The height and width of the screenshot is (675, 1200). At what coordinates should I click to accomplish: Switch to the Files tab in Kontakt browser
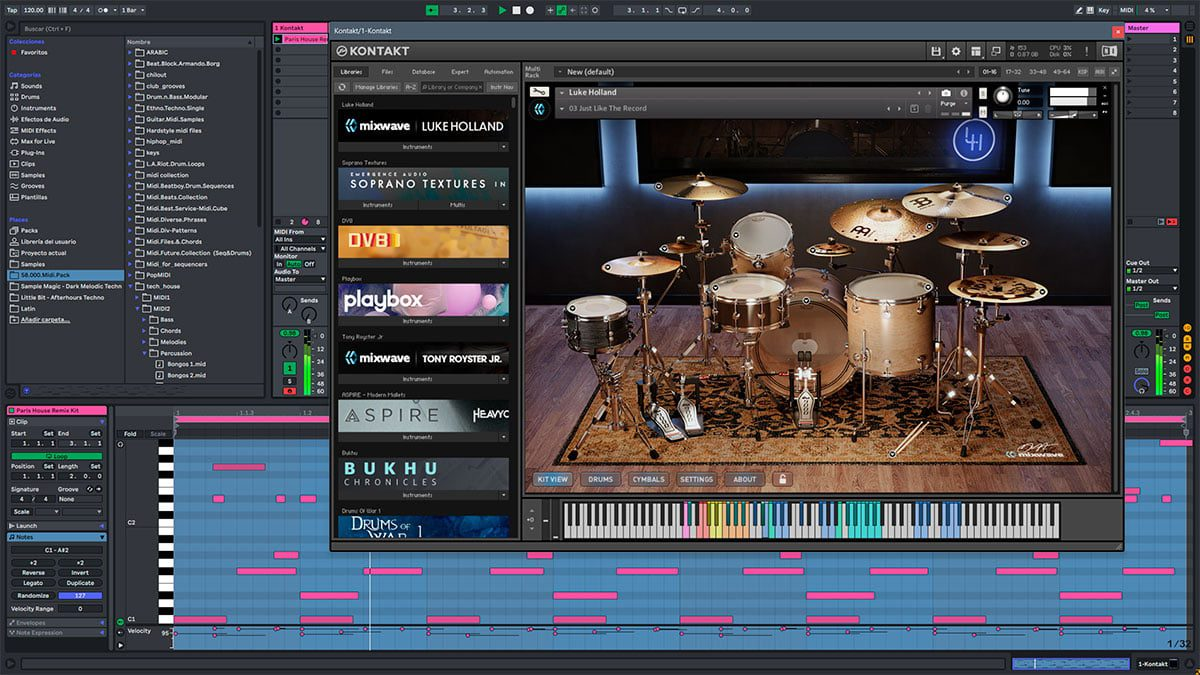point(387,72)
